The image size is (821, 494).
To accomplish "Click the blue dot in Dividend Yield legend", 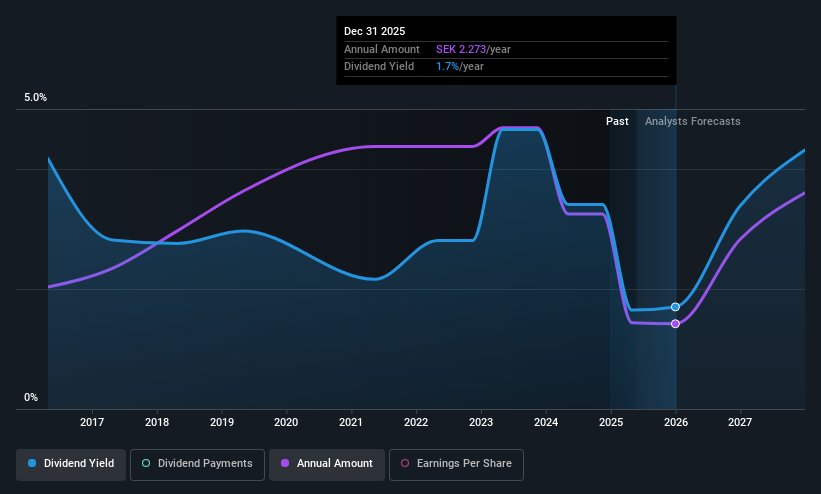I will (x=32, y=464).
